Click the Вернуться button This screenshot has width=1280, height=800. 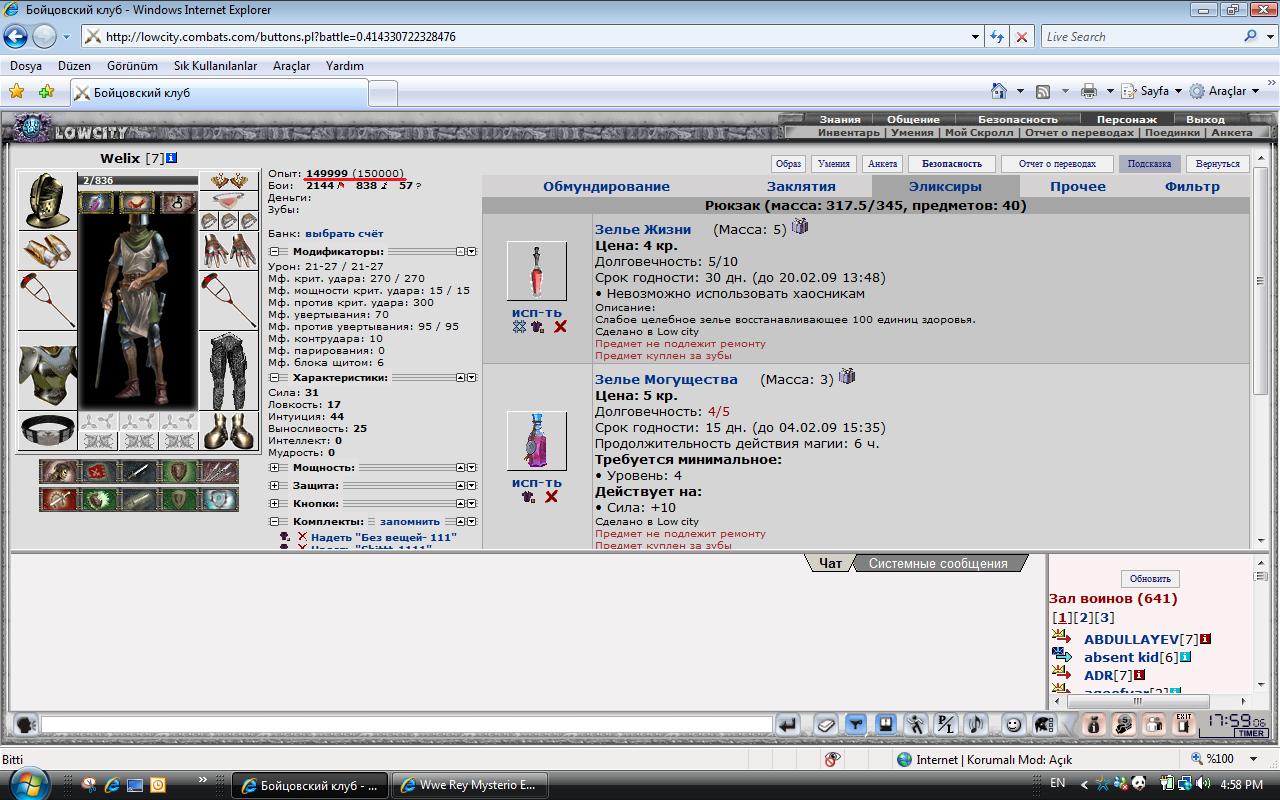click(1217, 163)
